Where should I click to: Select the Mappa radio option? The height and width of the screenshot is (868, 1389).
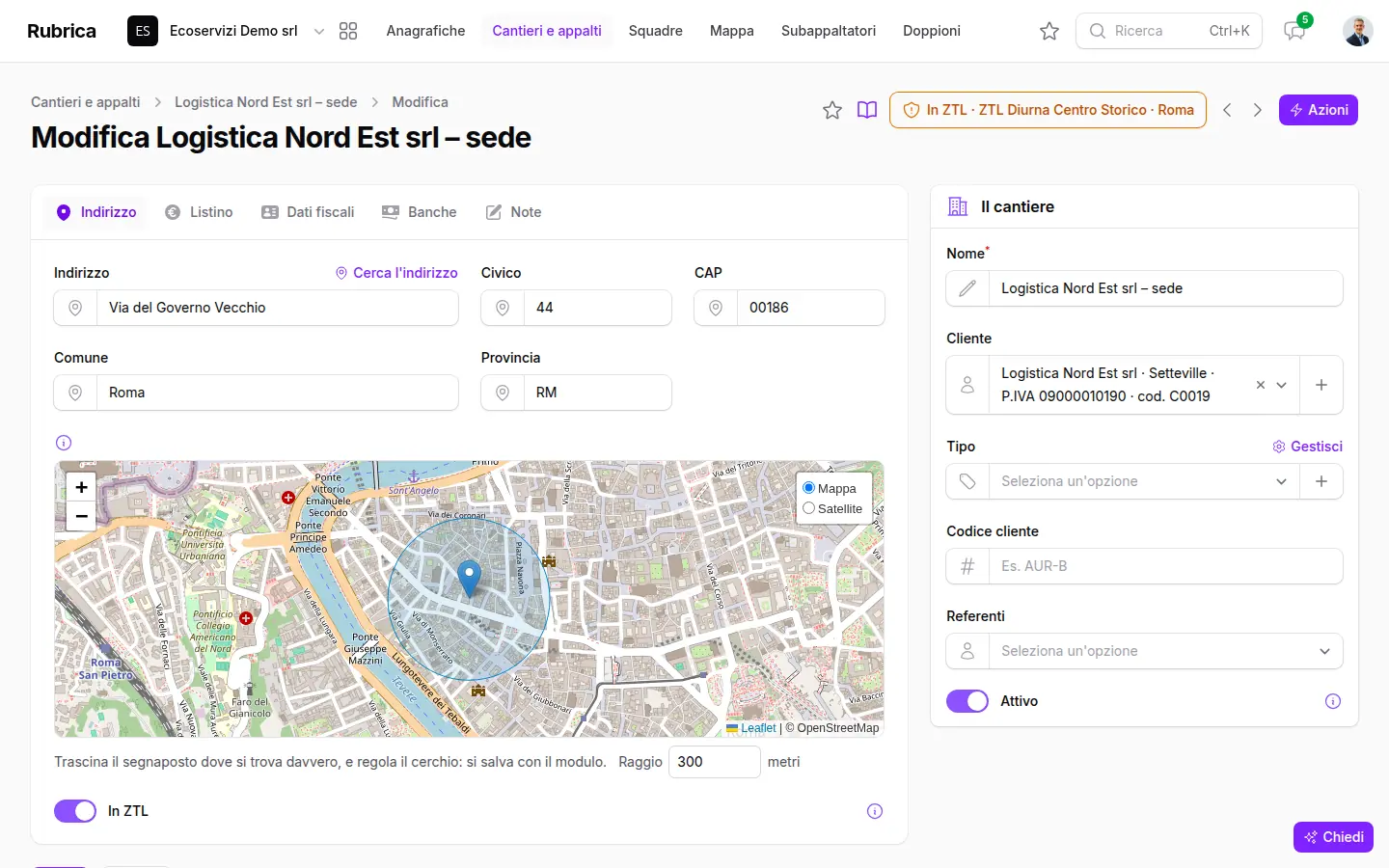[x=808, y=488]
